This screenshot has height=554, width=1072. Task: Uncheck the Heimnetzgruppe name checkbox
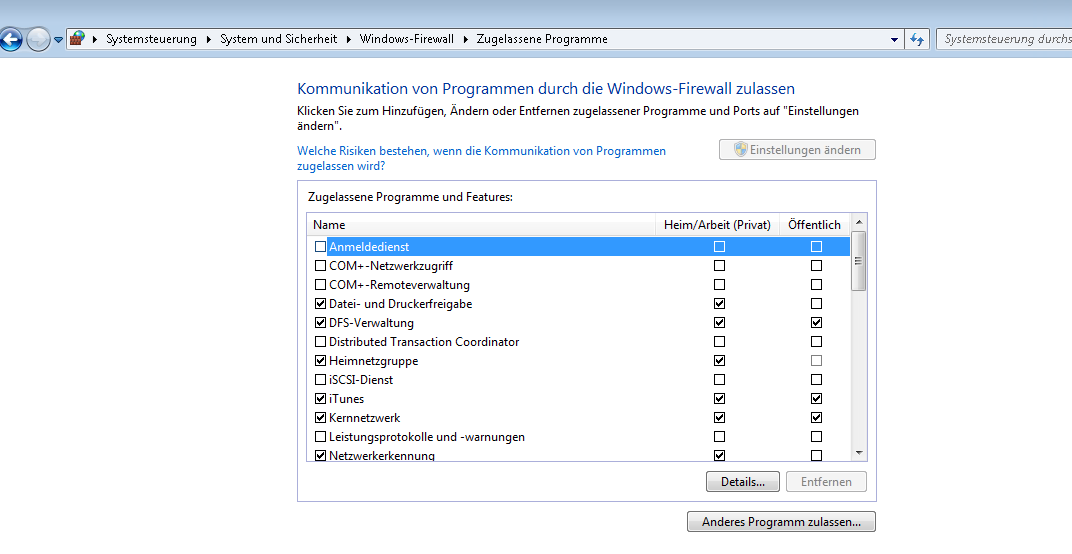(320, 360)
